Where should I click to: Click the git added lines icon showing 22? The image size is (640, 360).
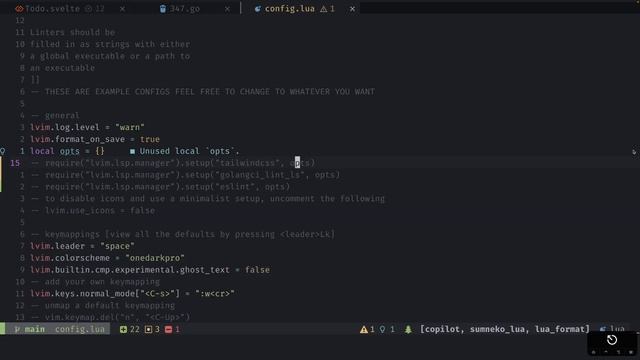point(123,329)
